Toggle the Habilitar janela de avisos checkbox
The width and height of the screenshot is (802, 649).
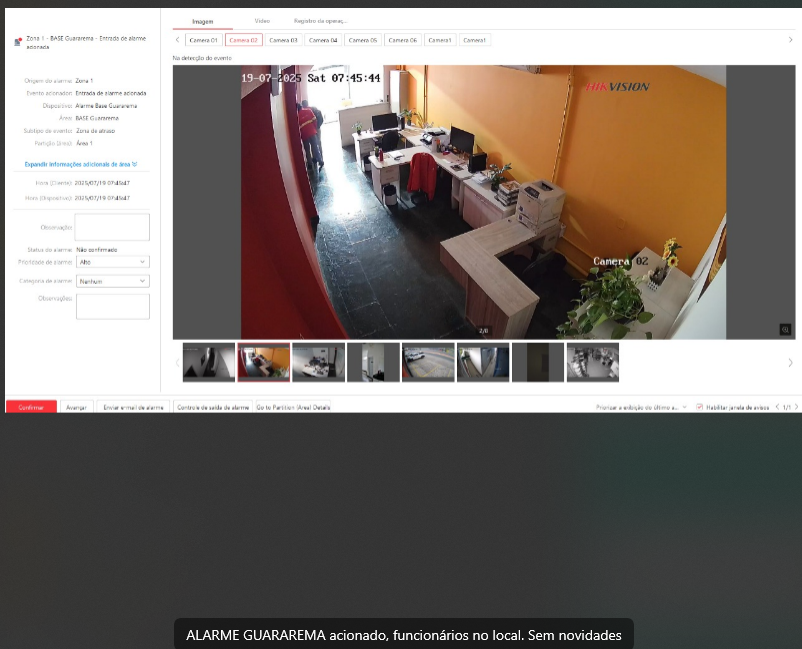700,408
